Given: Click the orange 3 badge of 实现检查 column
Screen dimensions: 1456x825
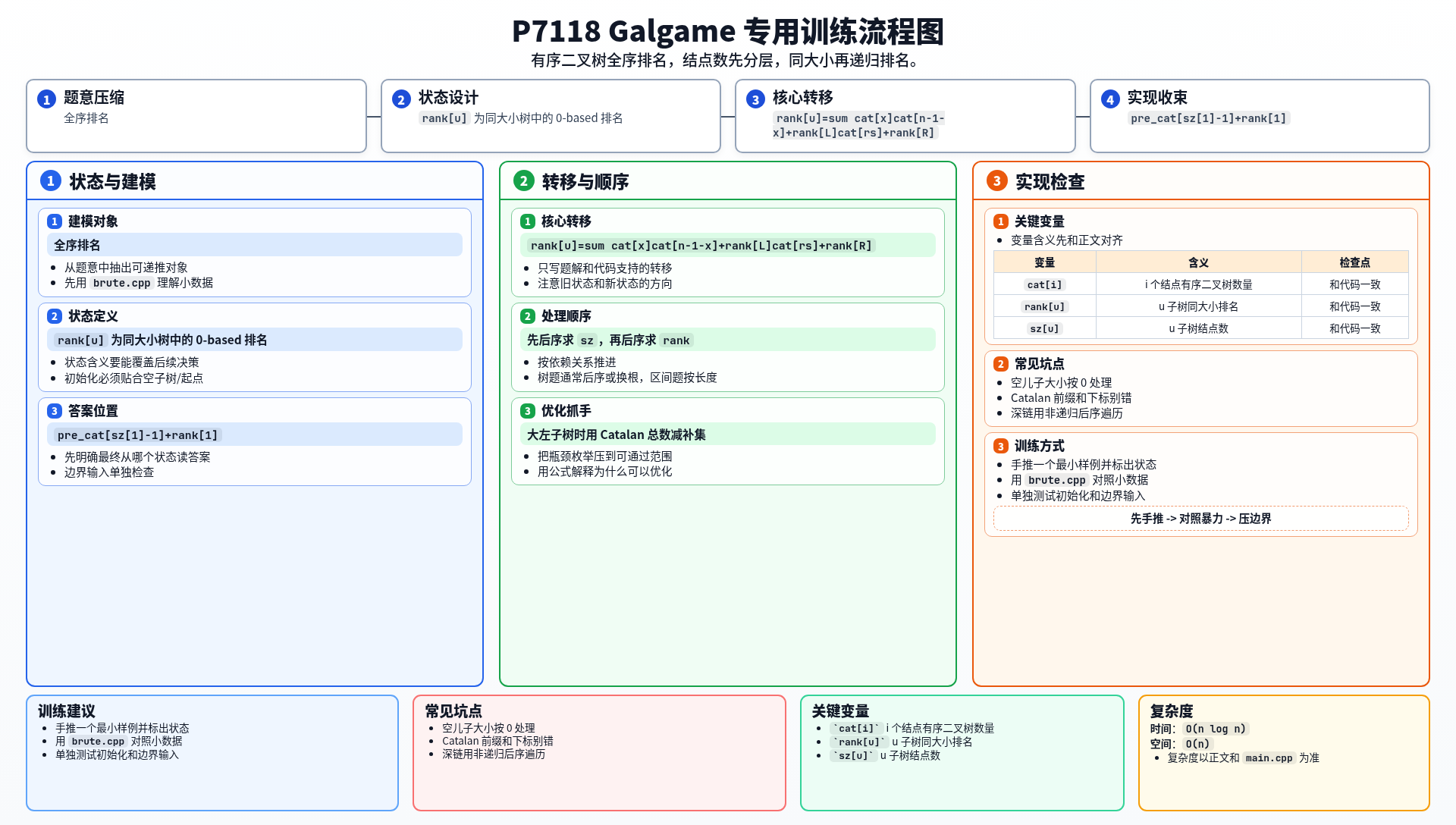Looking at the screenshot, I should point(996,180).
